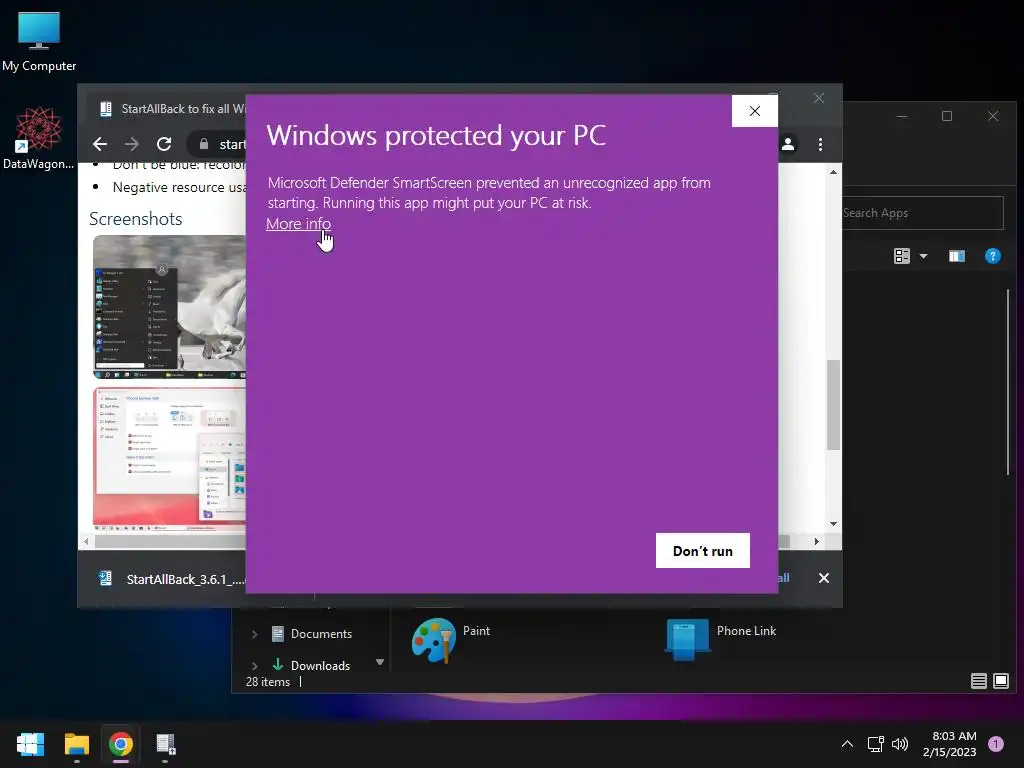1024x768 pixels.
Task: Click the More info link in SmartScreen dialog
Action: (298, 223)
